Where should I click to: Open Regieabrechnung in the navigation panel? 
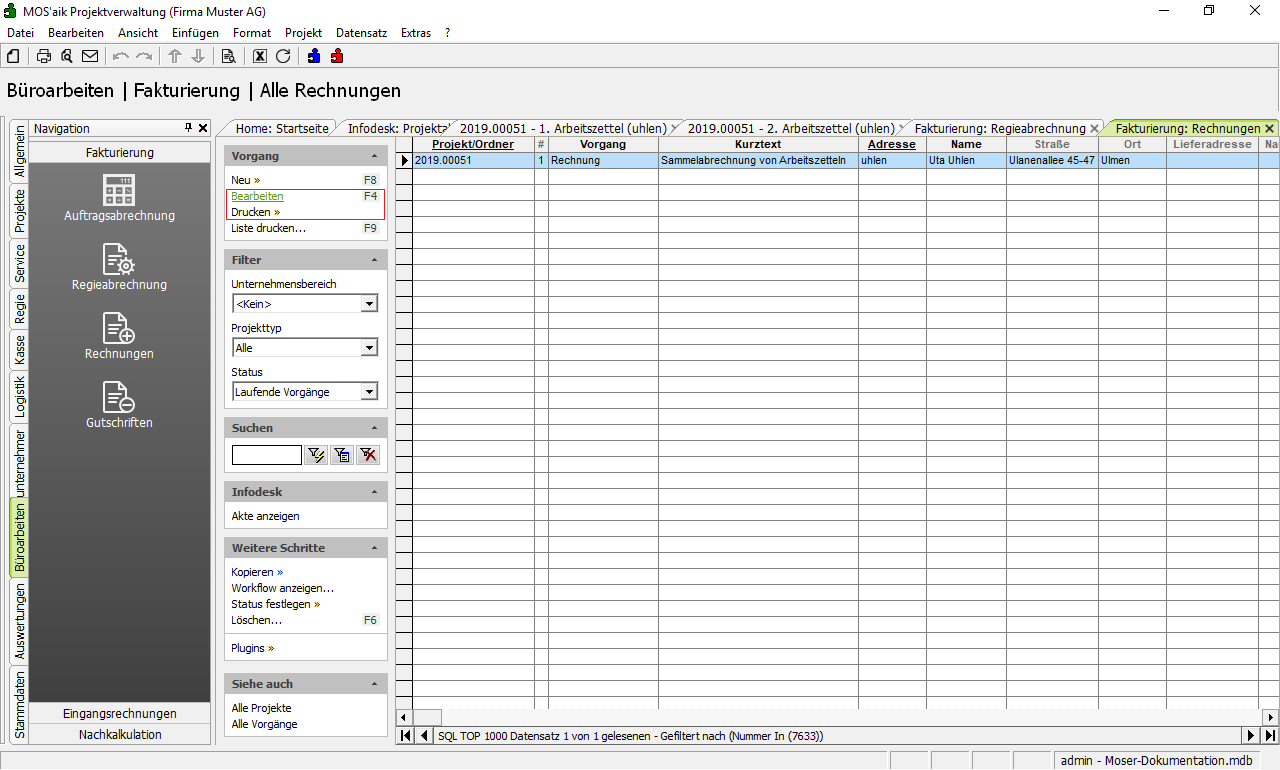tap(119, 260)
